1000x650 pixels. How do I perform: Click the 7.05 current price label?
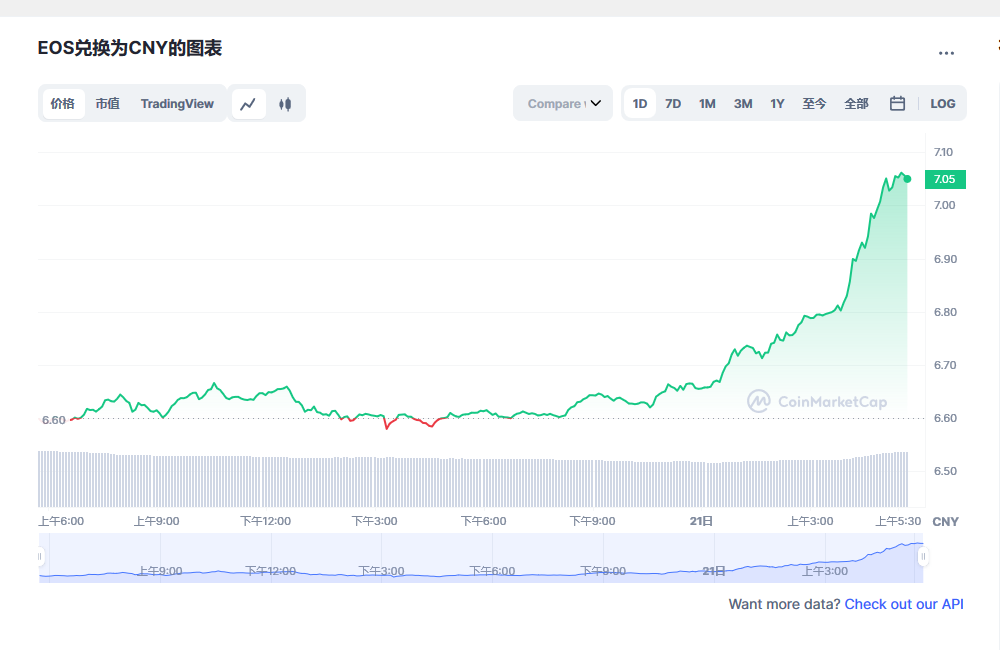tap(945, 179)
